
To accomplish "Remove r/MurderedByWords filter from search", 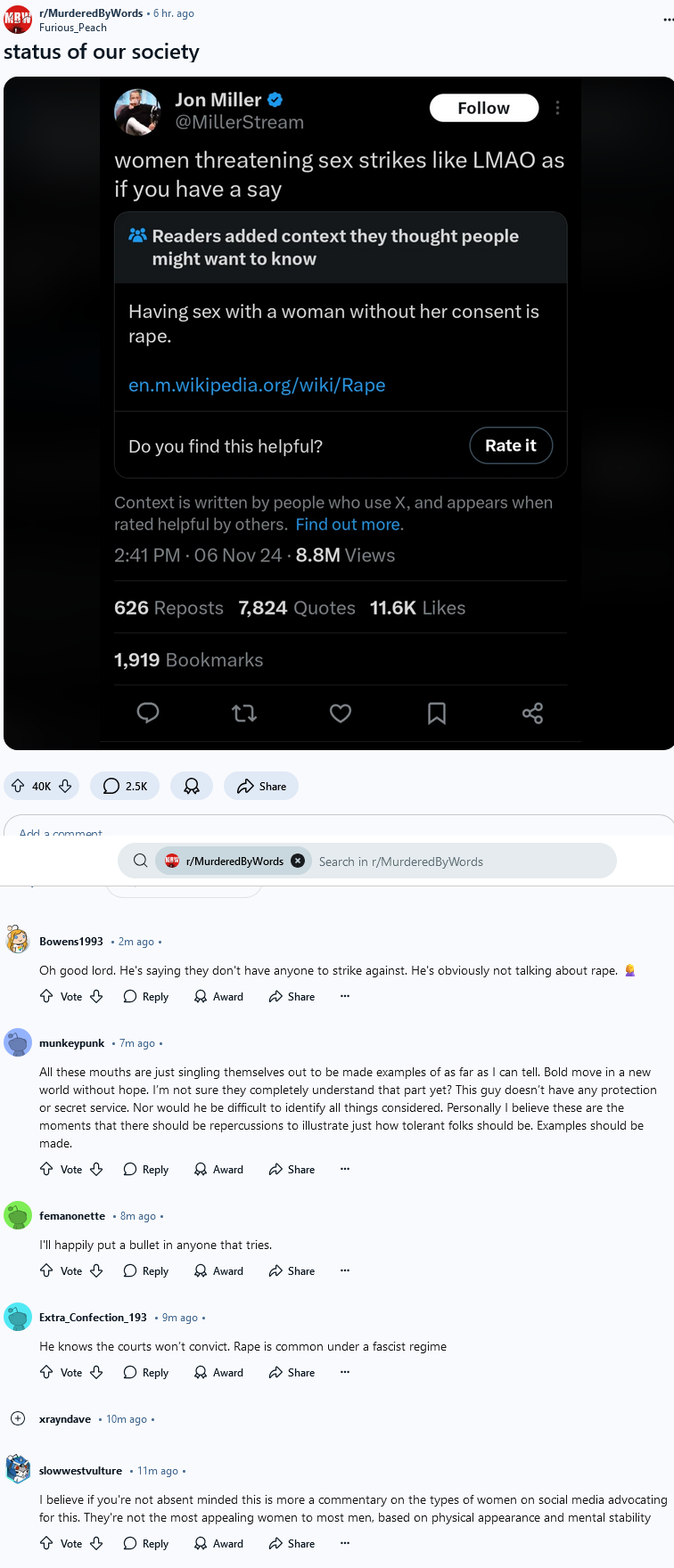I will tap(298, 861).
